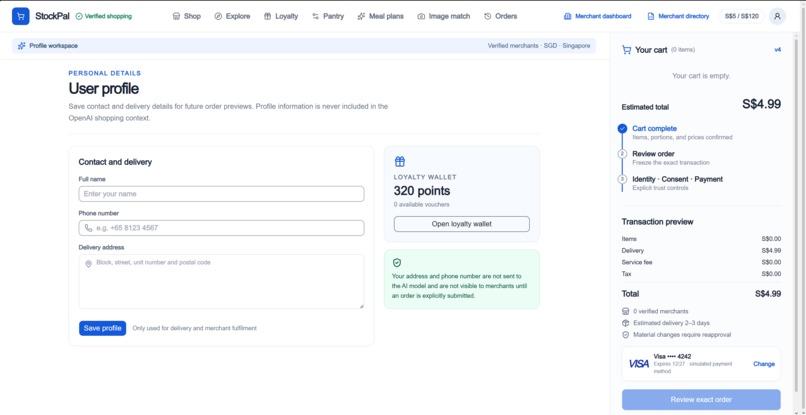Image resolution: width=806 pixels, height=415 pixels.
Task: Open the Shop tab
Action: (x=187, y=16)
